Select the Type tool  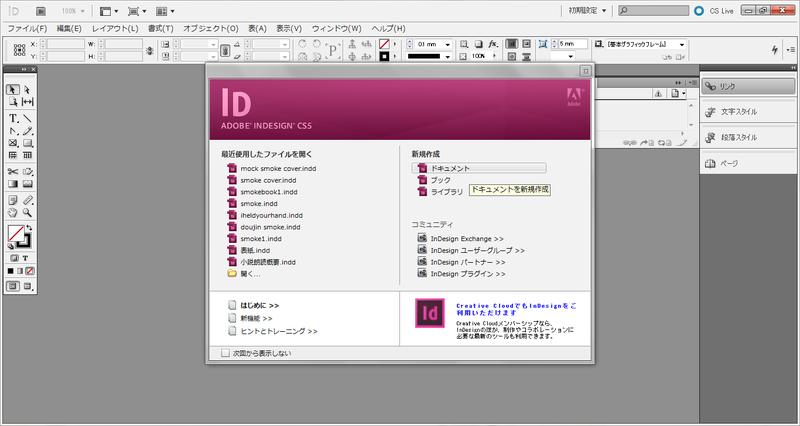pyautogui.click(x=13, y=118)
